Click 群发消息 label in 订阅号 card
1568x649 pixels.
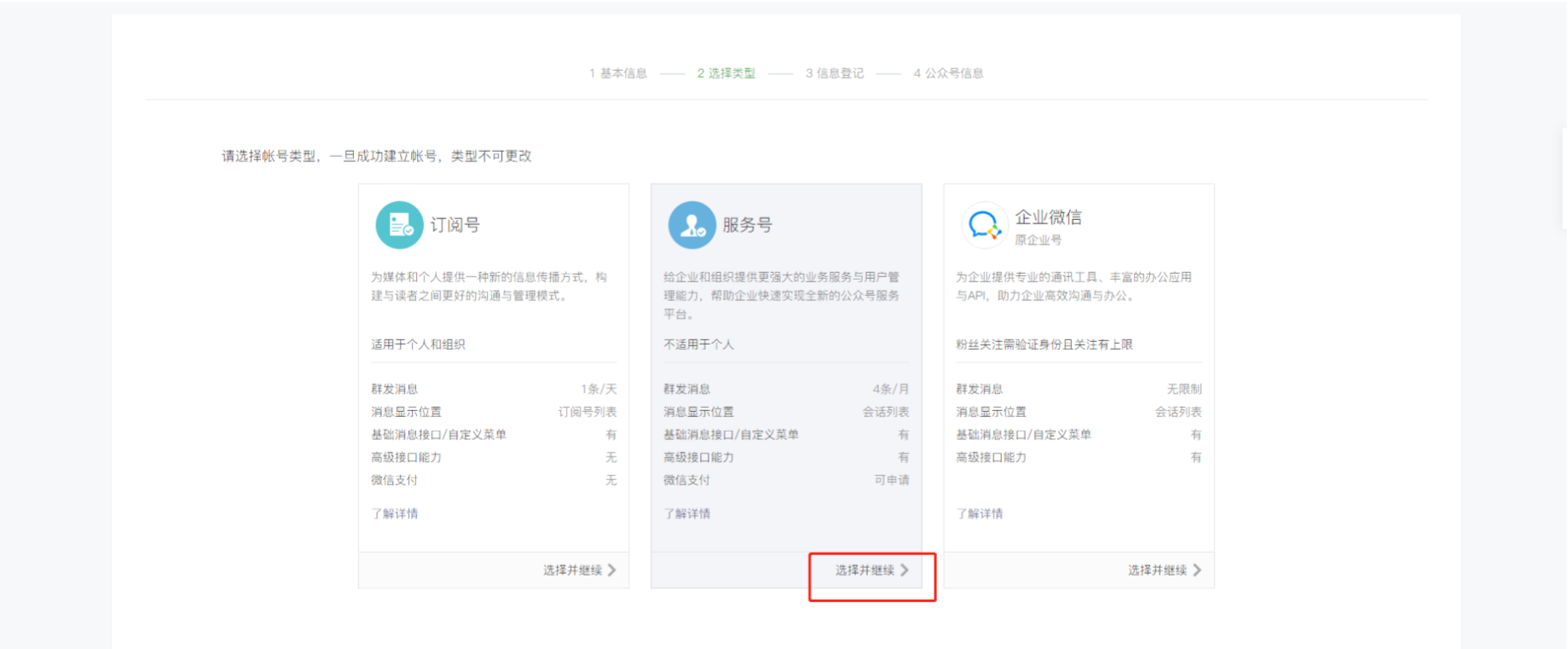[x=395, y=389]
